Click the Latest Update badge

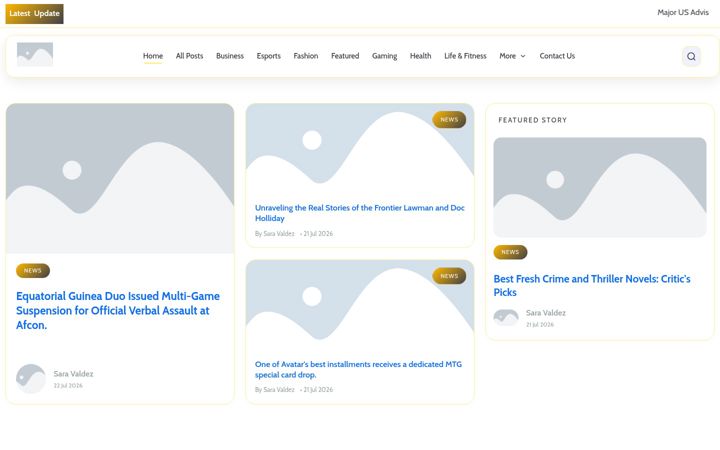click(x=34, y=14)
